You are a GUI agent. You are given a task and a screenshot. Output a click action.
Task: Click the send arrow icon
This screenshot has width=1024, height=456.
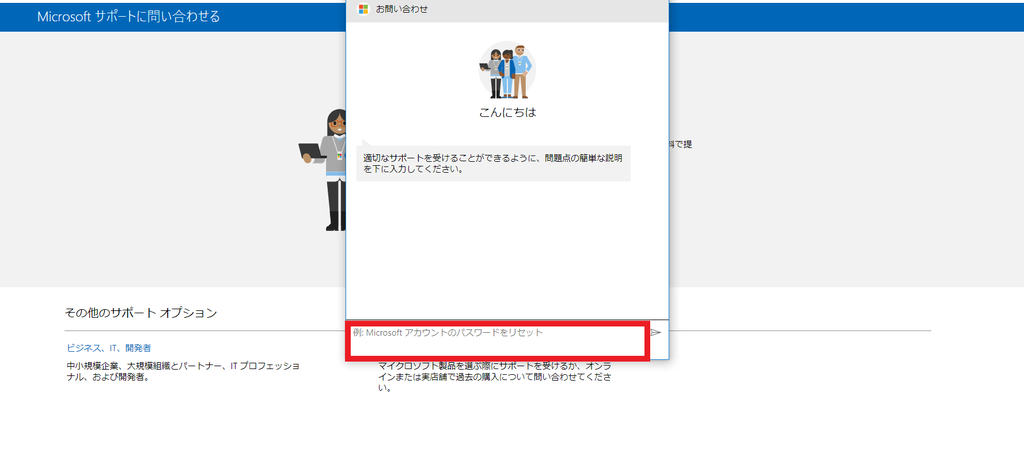(x=656, y=333)
